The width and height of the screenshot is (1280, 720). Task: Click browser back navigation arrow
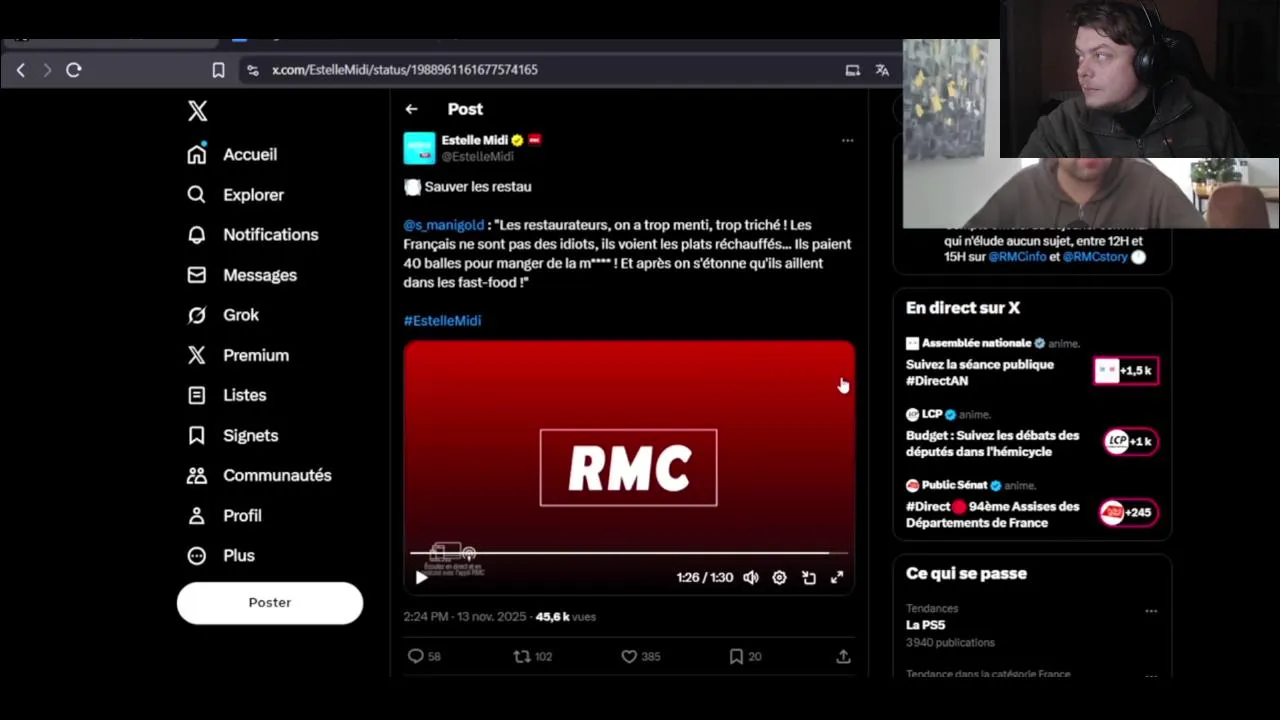pyautogui.click(x=21, y=70)
